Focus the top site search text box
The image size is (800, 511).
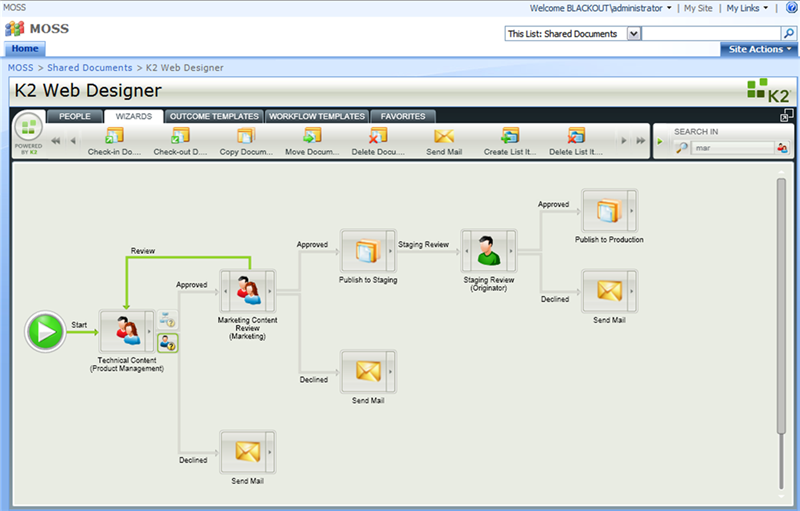pyautogui.click(x=711, y=34)
